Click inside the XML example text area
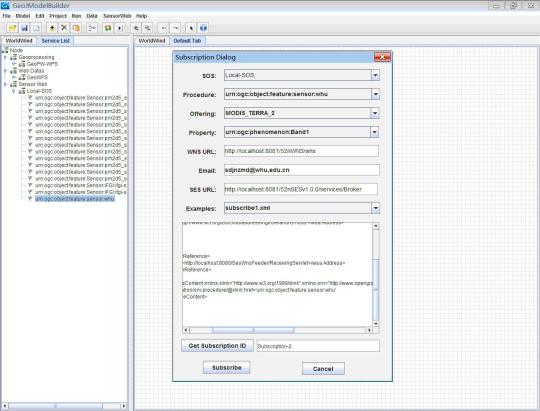This screenshot has width=540, height=411. [277, 275]
